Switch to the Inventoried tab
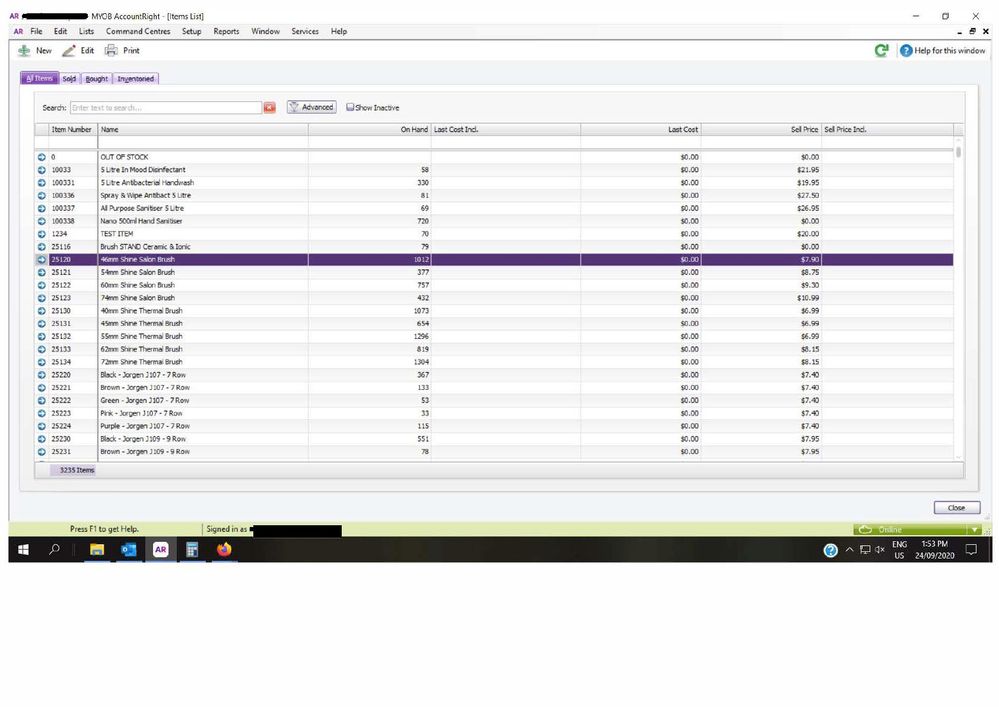The image size is (999, 707). pyautogui.click(x=136, y=79)
